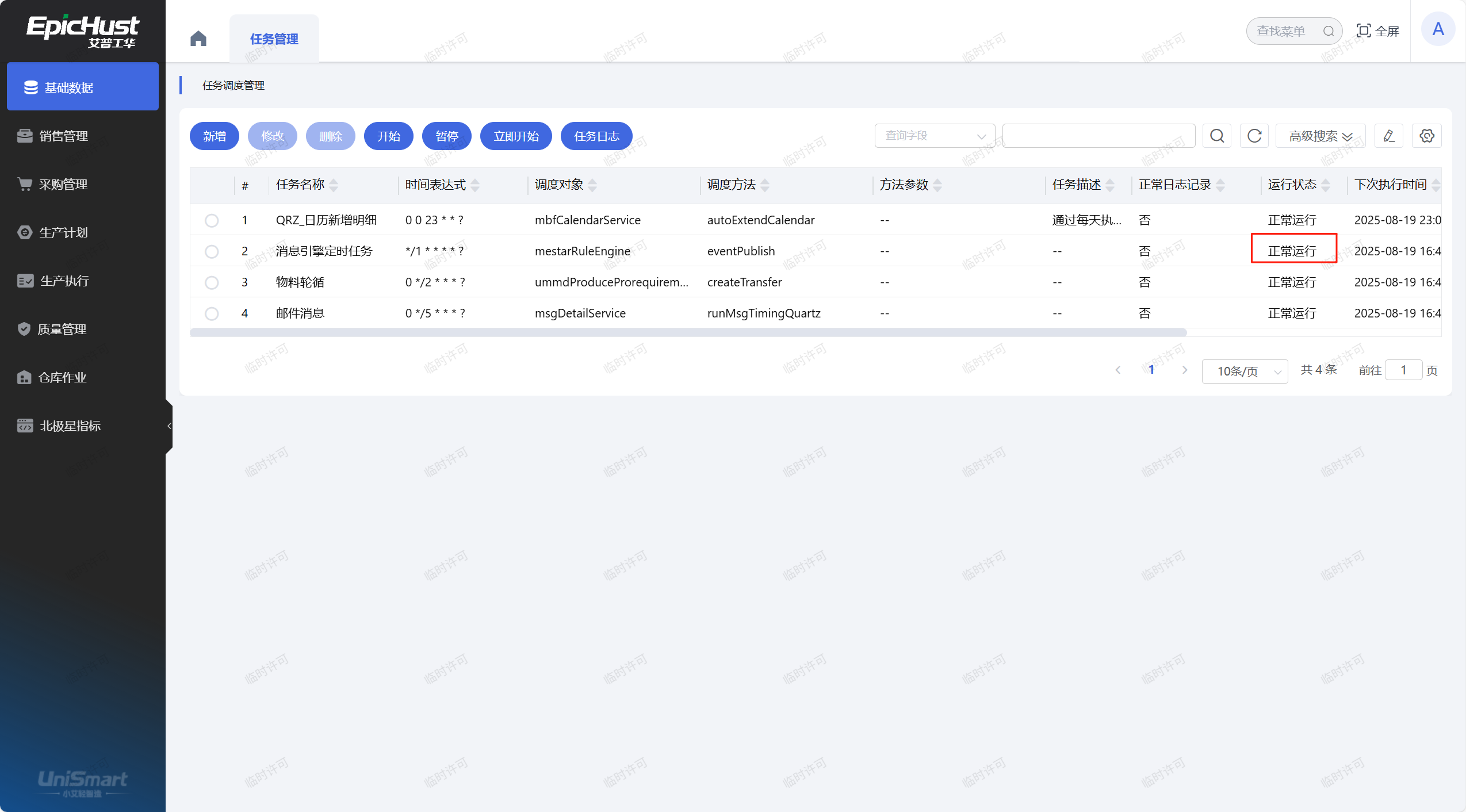This screenshot has width=1466, height=812.
Task: Click the 任务日志 button
Action: click(596, 136)
